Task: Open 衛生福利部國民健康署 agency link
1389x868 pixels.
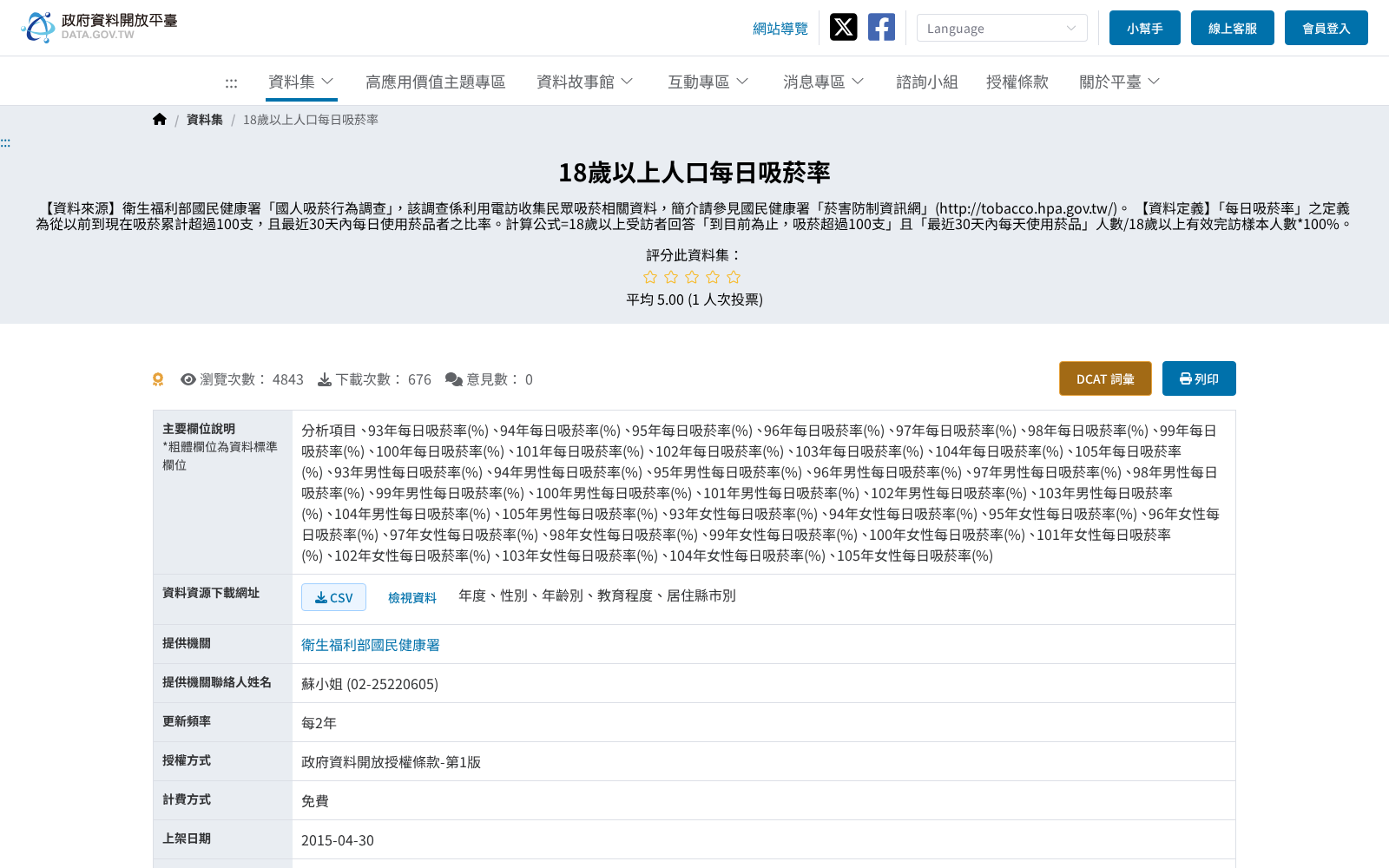Action: (x=371, y=645)
